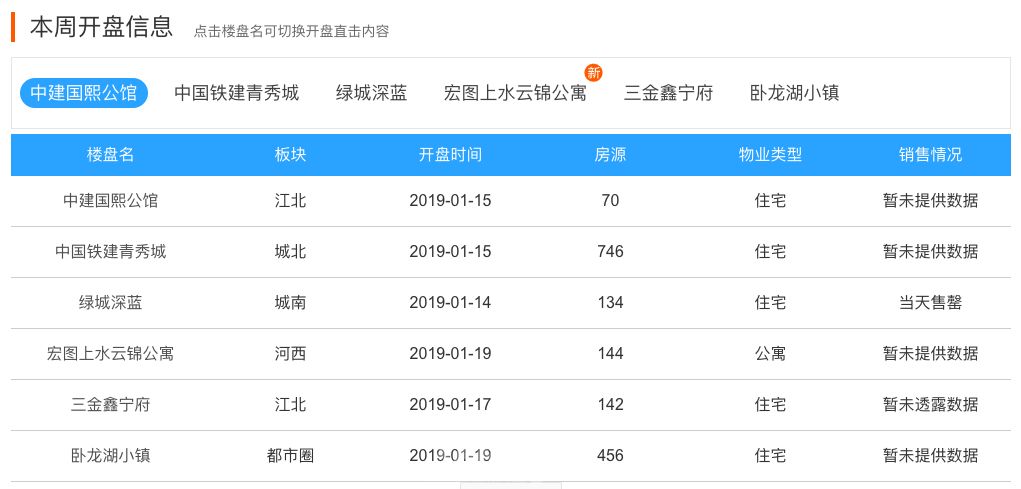Switch to the 中国铁建青秀城 tab
1021x489 pixels.
tap(236, 93)
